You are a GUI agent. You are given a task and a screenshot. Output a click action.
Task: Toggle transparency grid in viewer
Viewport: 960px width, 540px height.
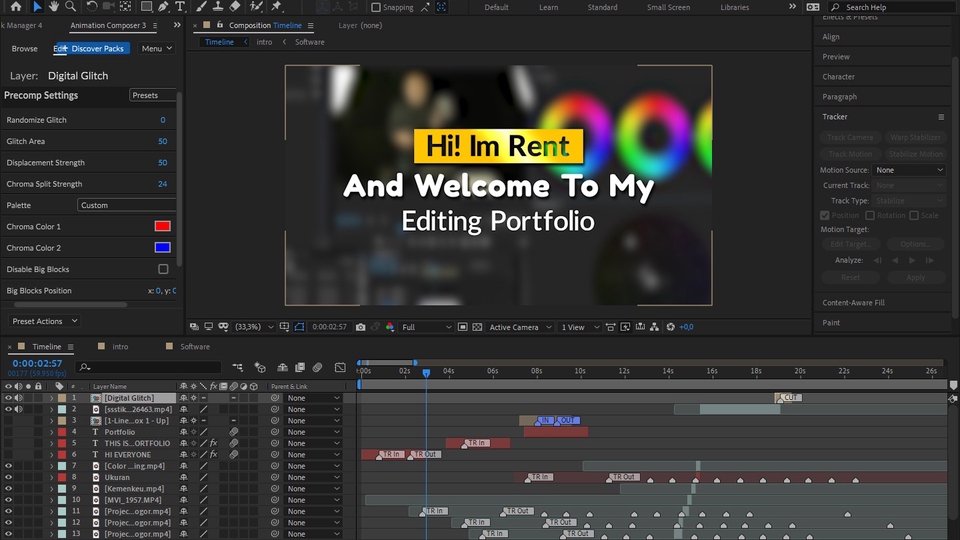[478, 327]
